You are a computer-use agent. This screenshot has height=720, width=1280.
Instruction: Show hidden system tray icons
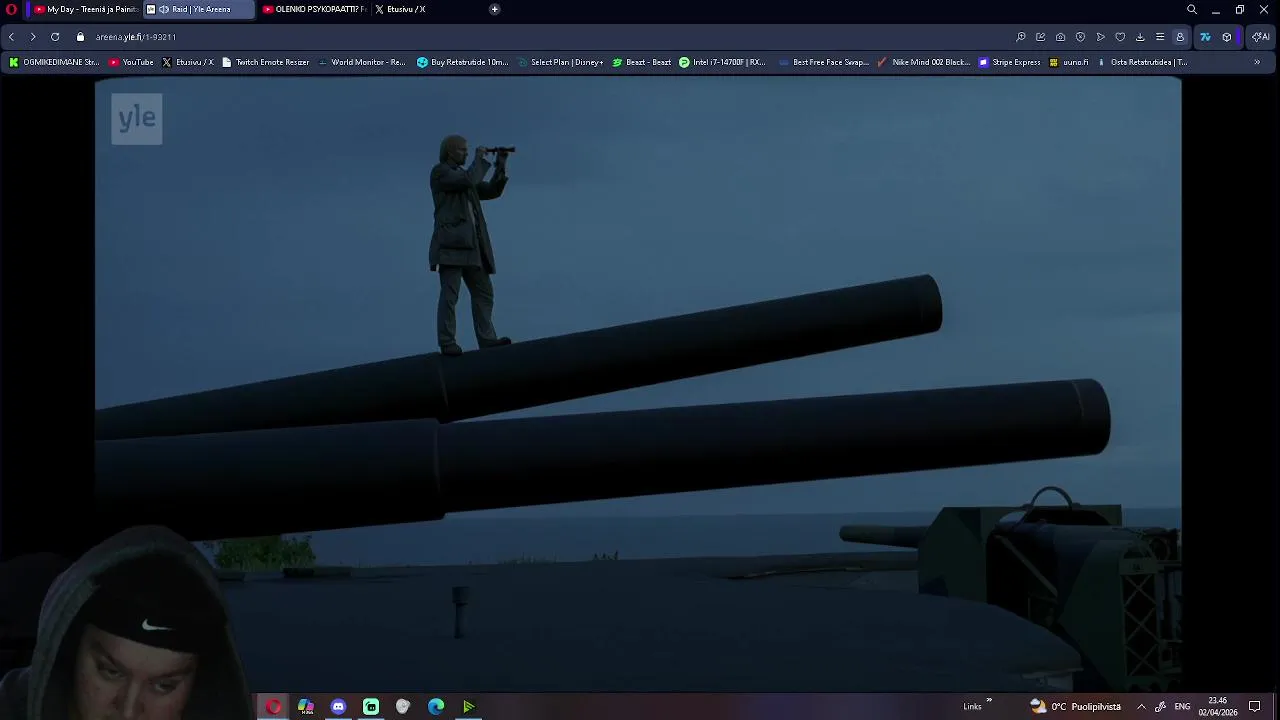tap(1141, 707)
